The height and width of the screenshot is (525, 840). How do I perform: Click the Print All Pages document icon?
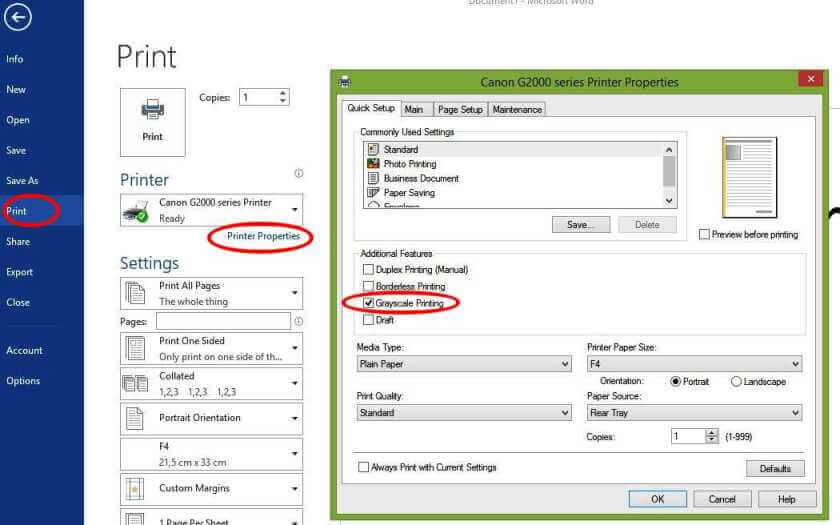pos(135,293)
